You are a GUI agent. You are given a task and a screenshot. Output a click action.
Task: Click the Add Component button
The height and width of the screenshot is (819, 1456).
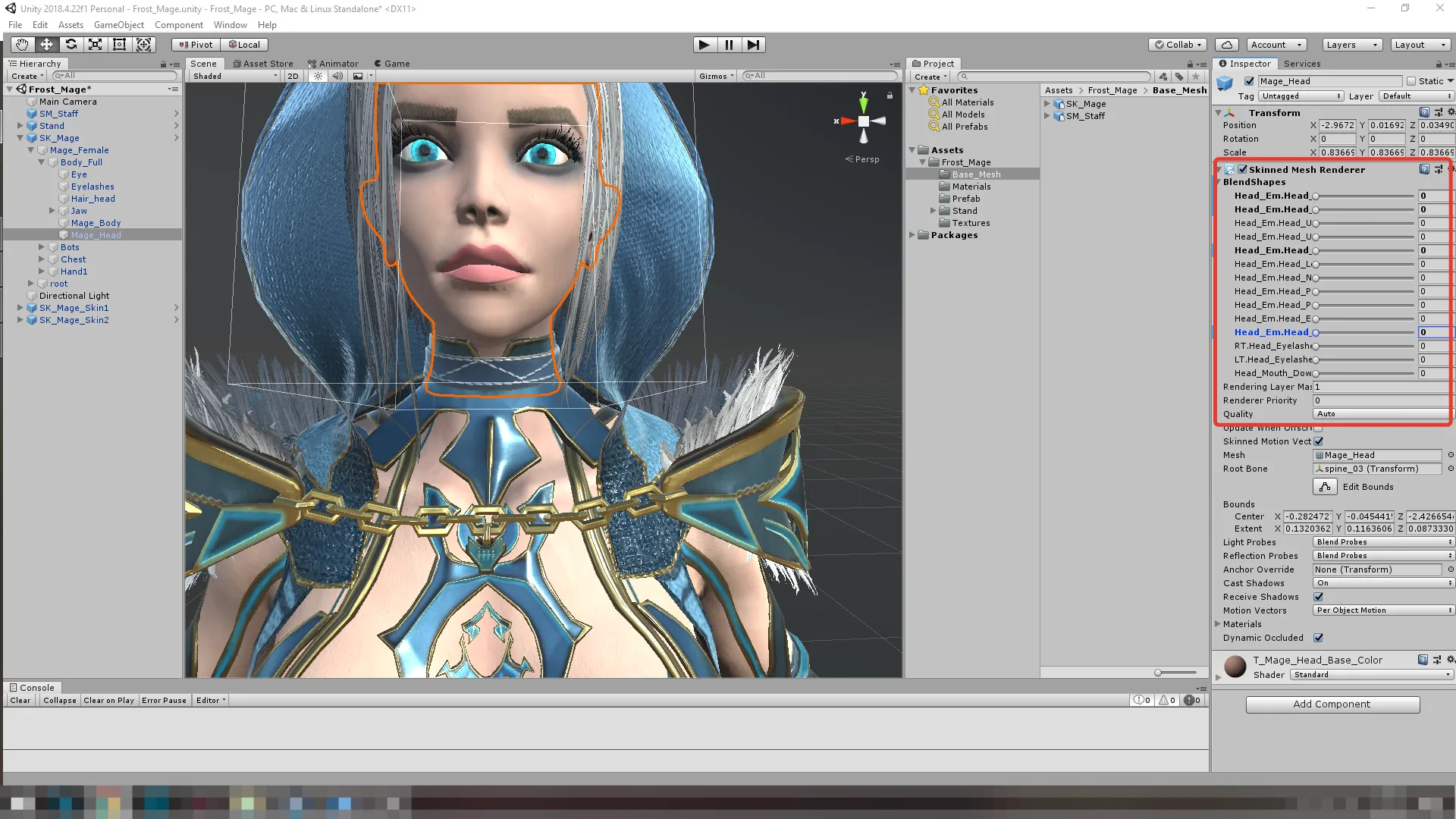[1332, 704]
